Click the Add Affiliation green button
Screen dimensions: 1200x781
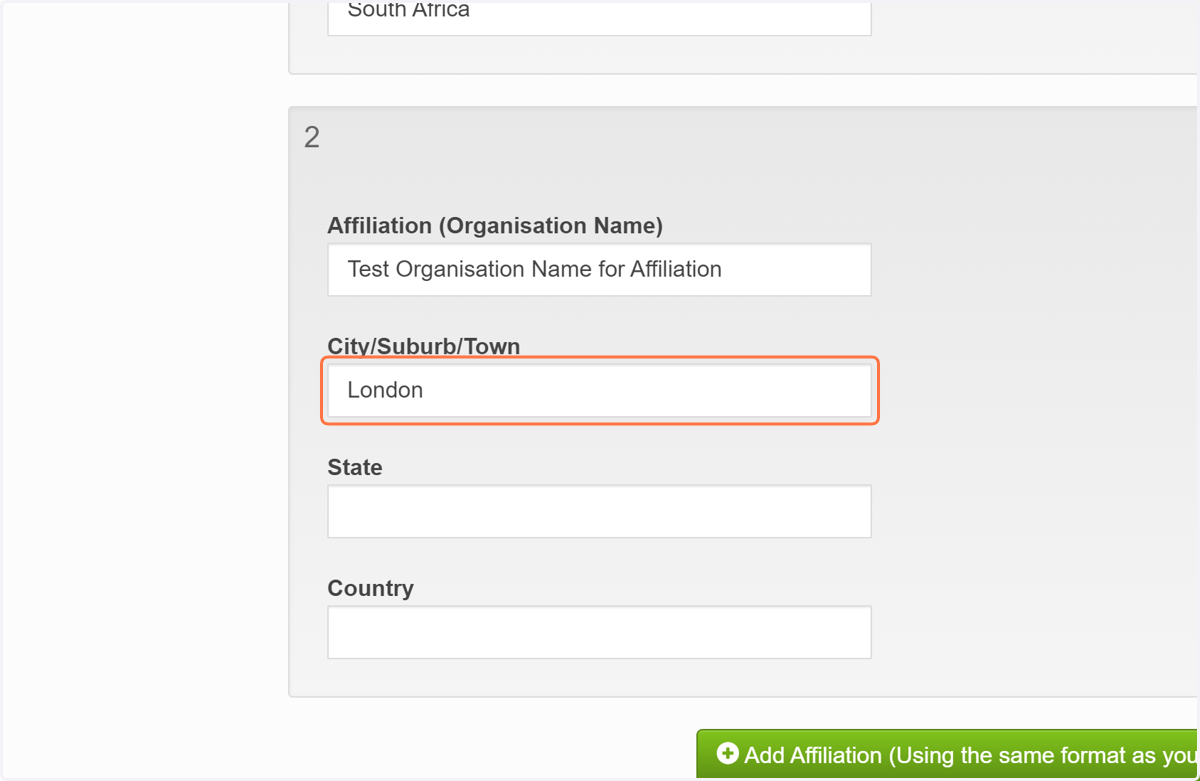[x=947, y=755]
